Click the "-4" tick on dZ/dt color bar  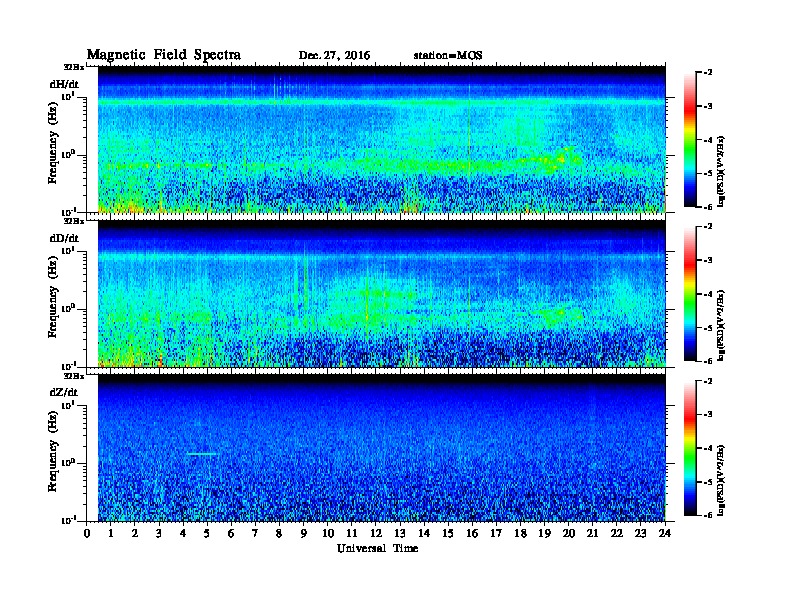pos(708,448)
